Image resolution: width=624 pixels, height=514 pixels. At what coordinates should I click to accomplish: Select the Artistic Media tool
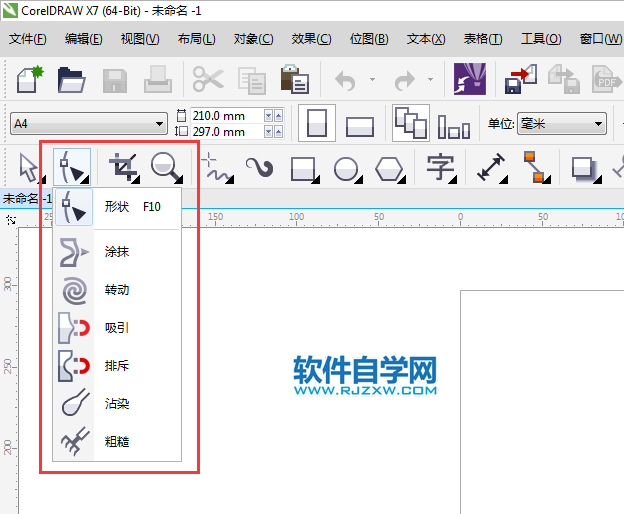[259, 167]
